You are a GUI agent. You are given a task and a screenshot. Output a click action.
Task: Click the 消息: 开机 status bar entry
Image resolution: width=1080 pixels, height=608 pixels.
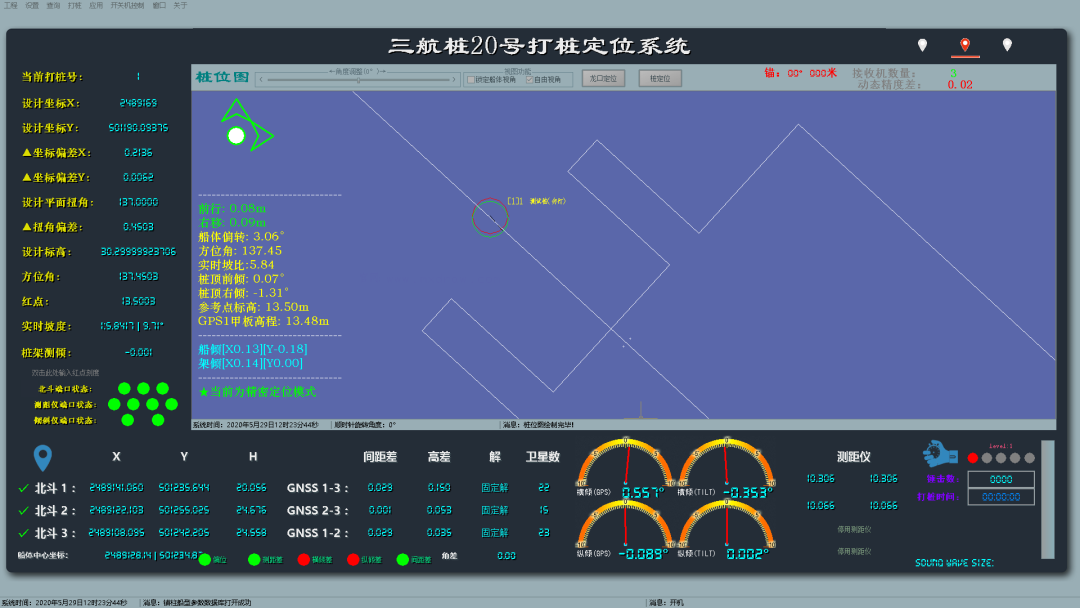667,602
